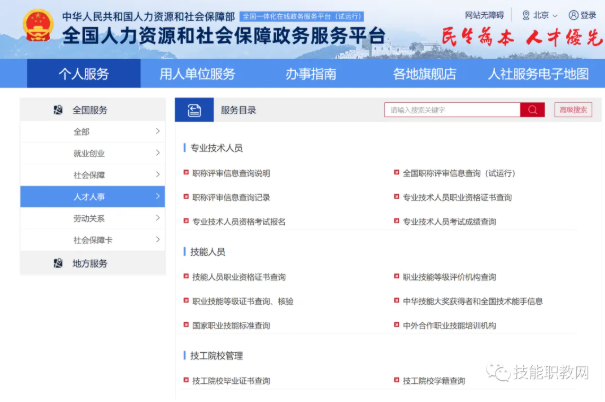The height and width of the screenshot is (402, 605).
Task: Open the 办事指南 tab
Action: pyautogui.click(x=311, y=74)
